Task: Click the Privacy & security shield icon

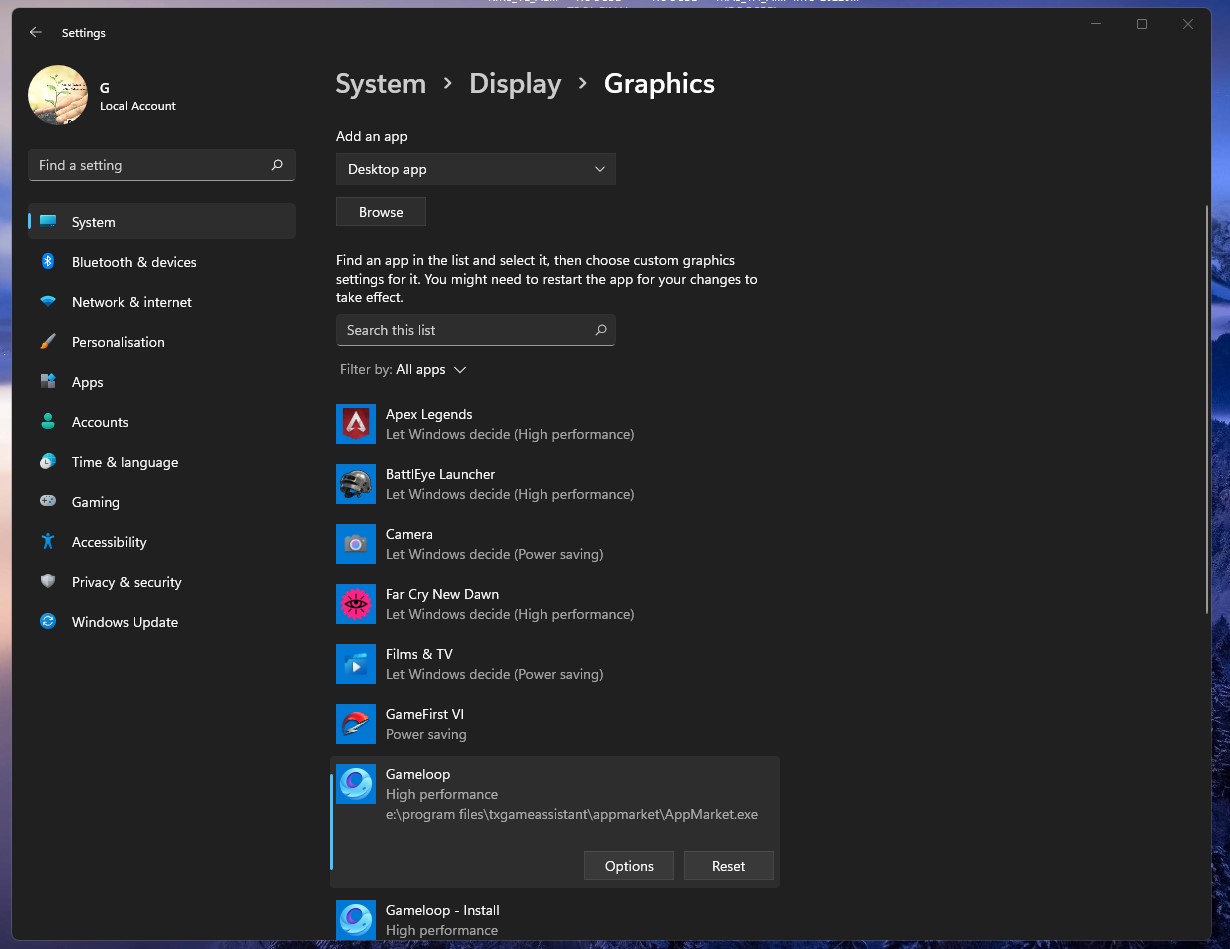Action: click(48, 581)
